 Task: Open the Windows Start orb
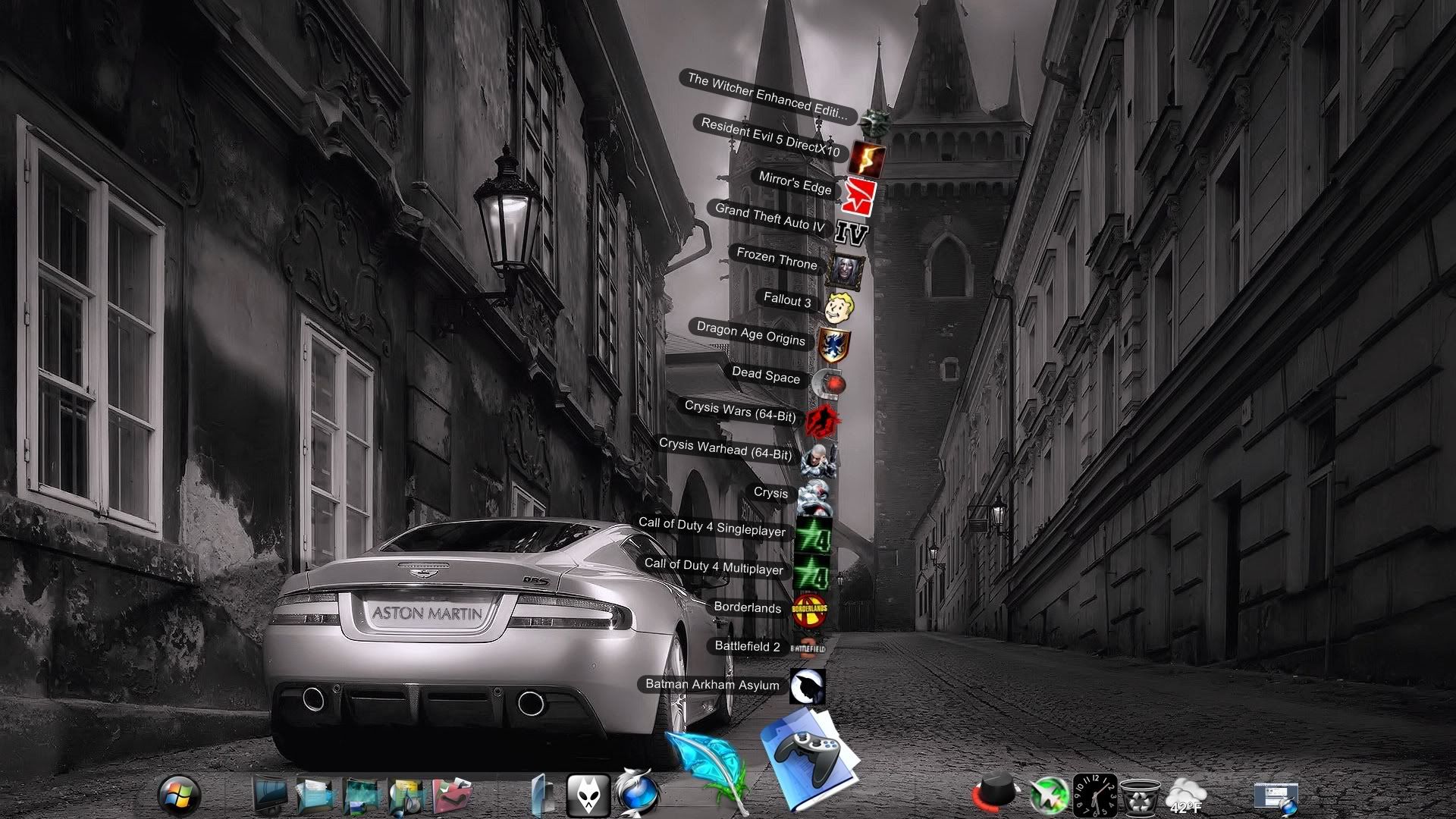pos(179,795)
